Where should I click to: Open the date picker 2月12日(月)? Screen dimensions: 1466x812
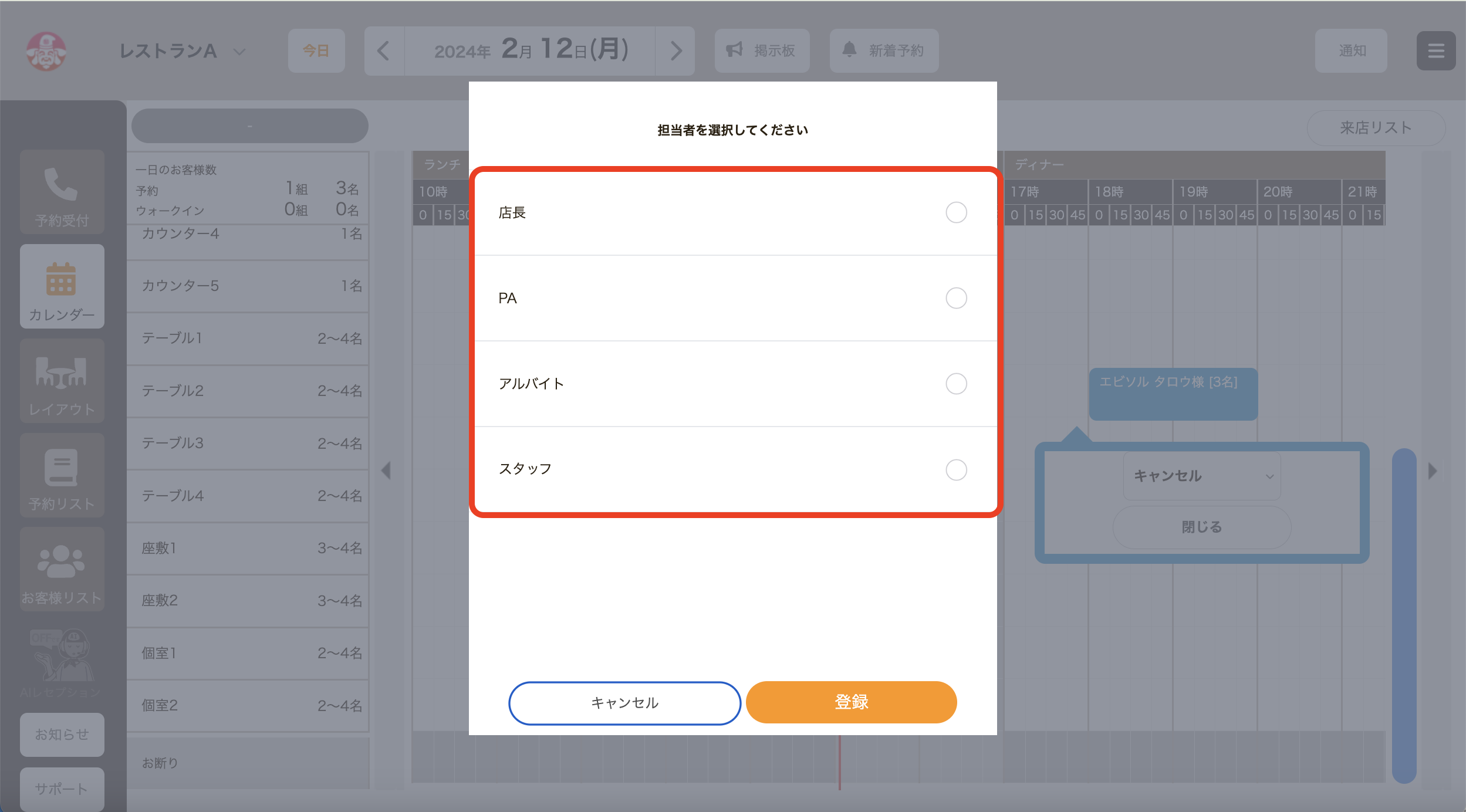530,51
